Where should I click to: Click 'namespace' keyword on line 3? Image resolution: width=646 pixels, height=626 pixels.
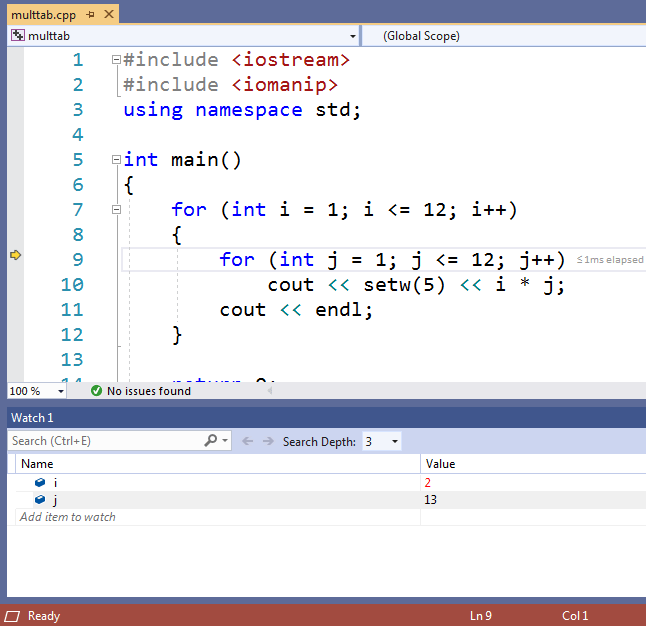pyautogui.click(x=249, y=110)
